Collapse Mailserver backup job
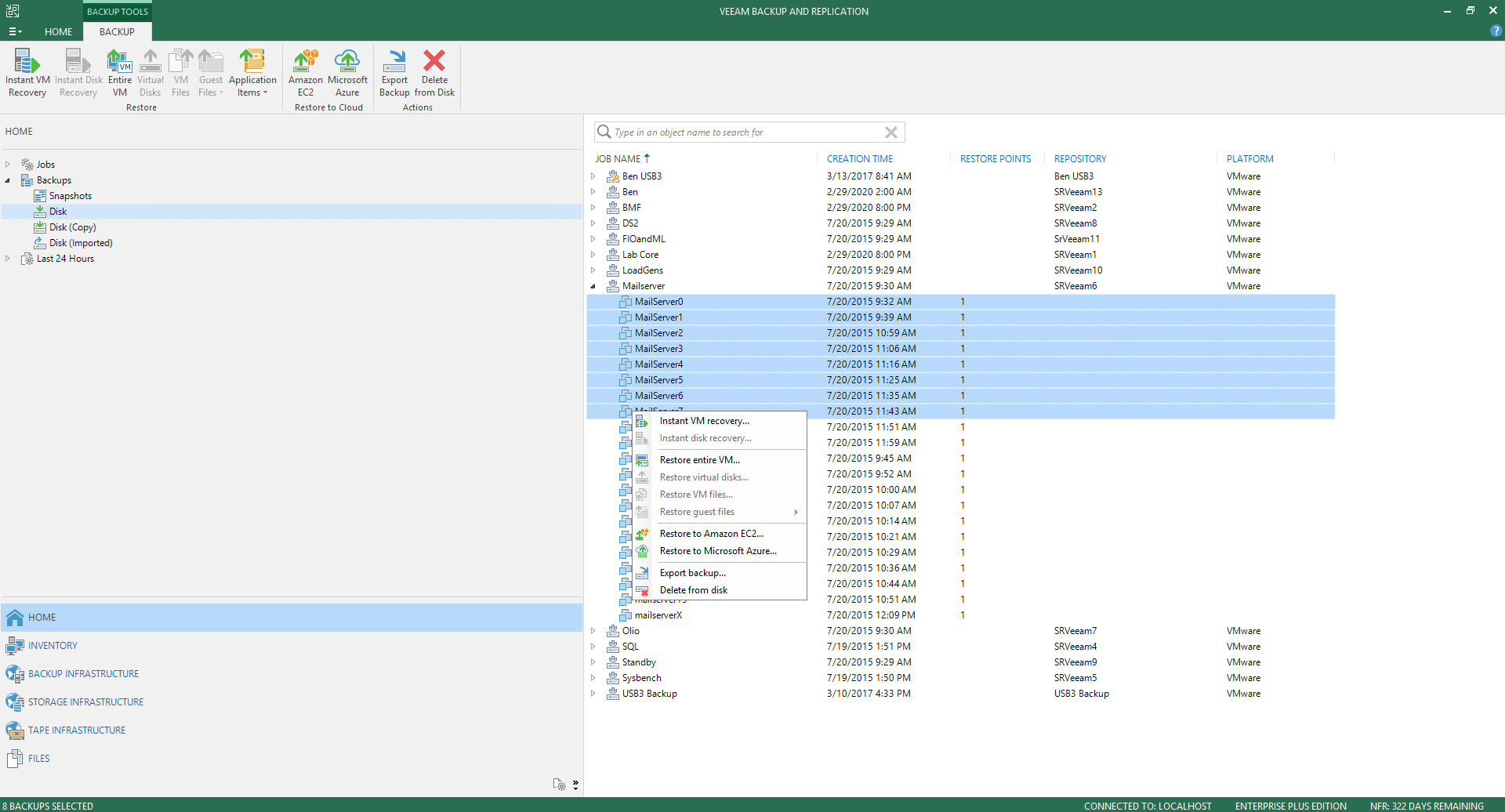Screen dimensions: 1505x812 click(593, 286)
